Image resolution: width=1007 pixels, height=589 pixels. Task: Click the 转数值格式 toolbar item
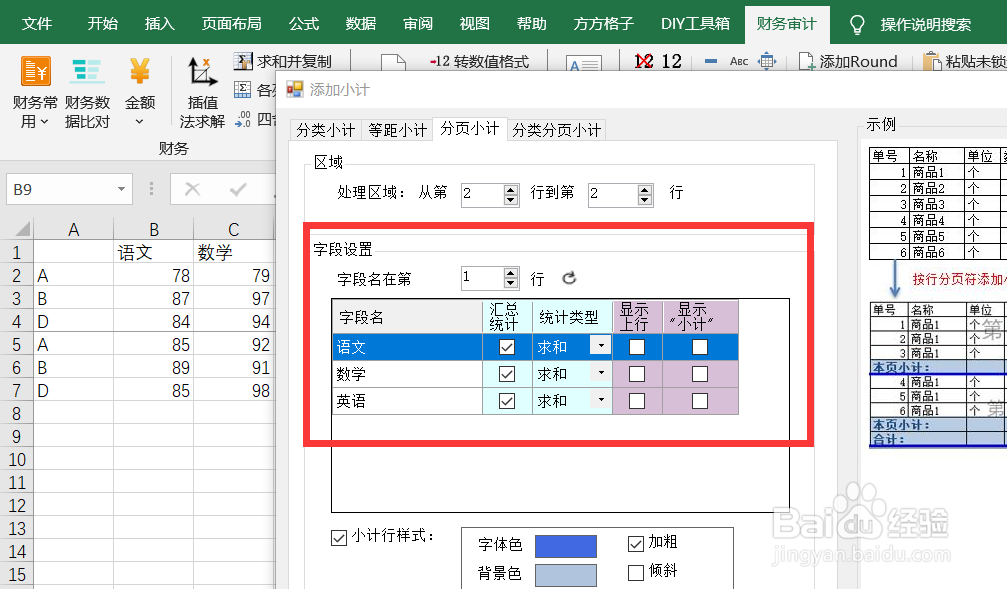[x=479, y=62]
